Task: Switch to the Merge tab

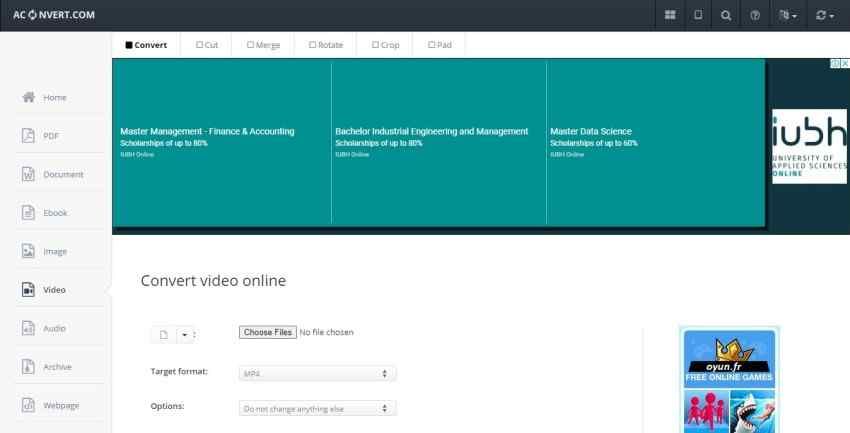Action: coord(263,45)
